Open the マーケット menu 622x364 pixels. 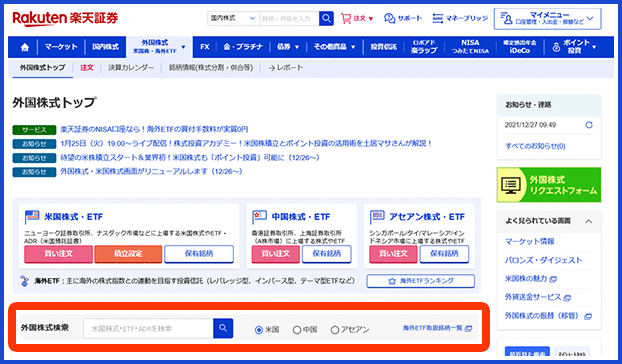tap(61, 47)
